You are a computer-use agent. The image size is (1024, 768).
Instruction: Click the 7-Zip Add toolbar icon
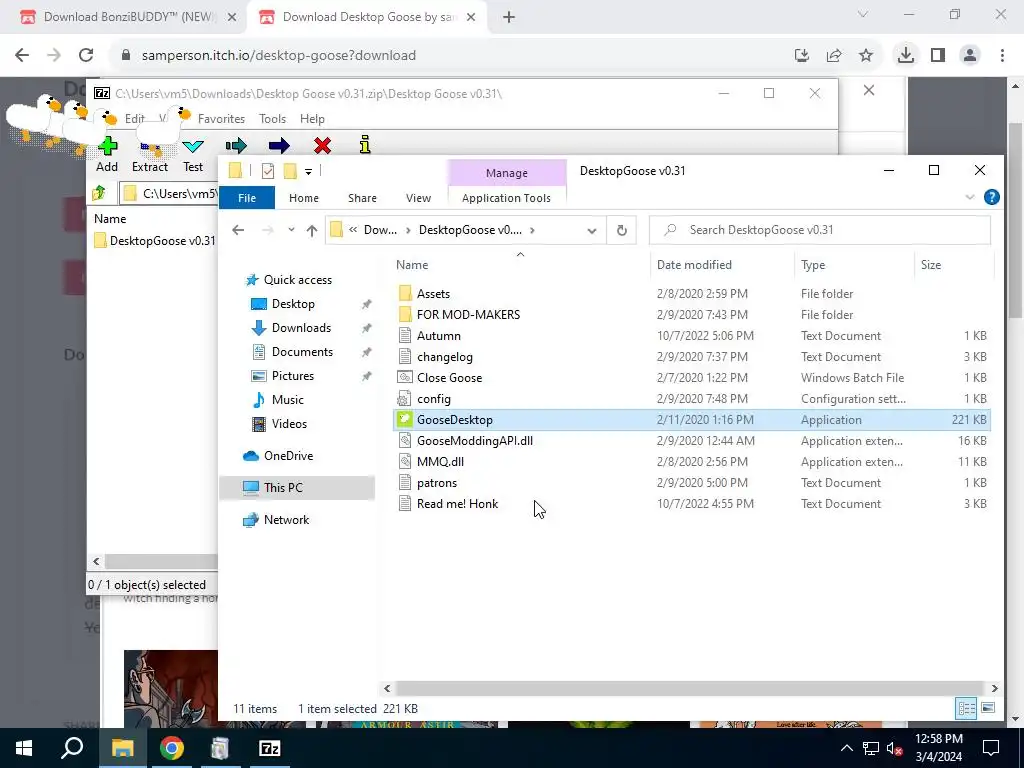tap(108, 146)
